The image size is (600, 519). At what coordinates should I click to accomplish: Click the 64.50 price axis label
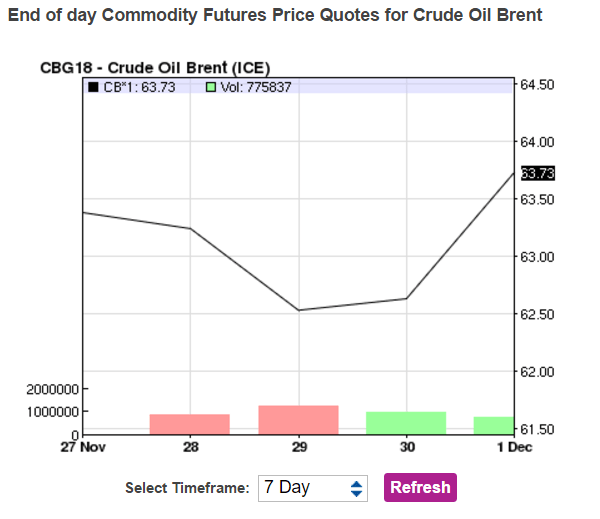click(x=538, y=85)
